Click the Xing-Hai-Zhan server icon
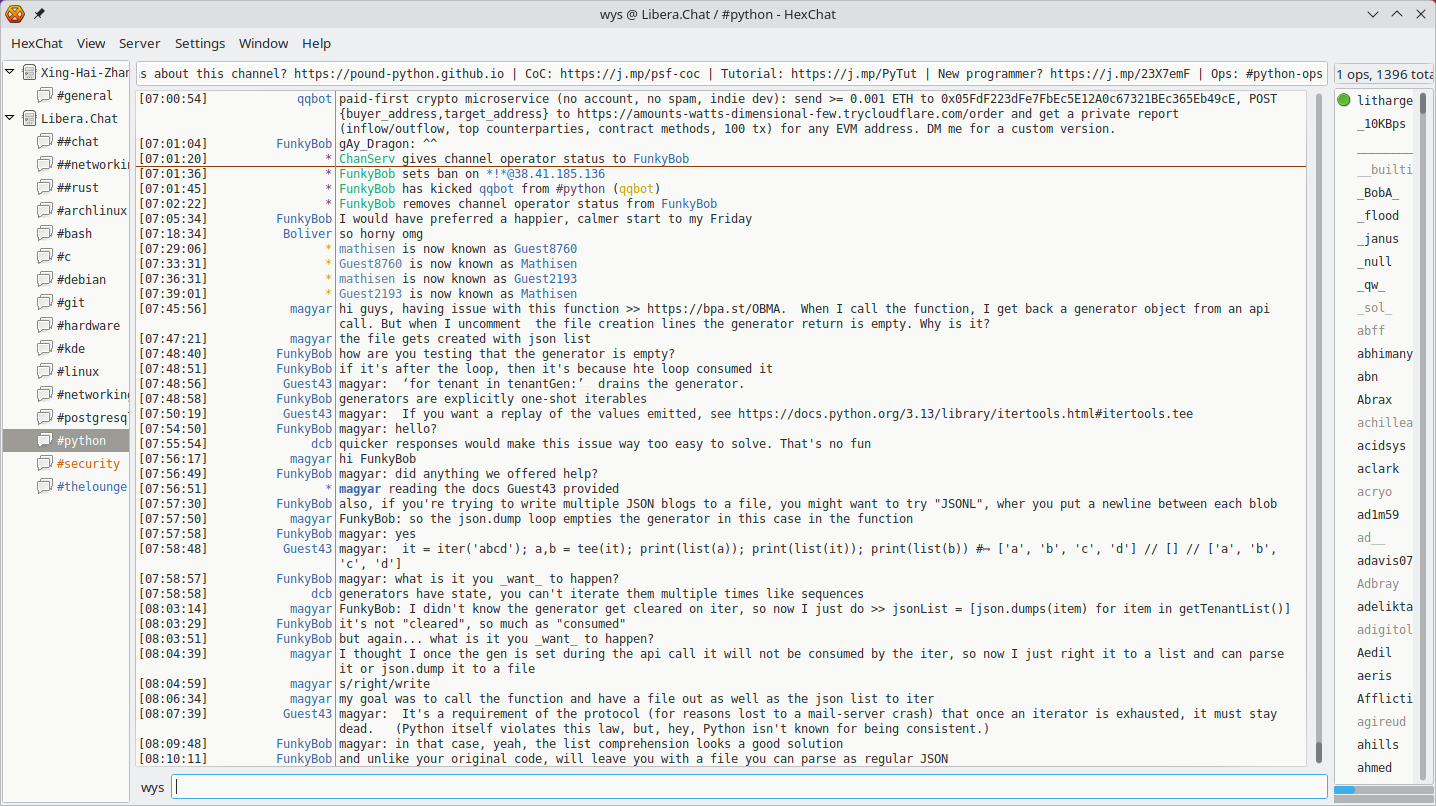 pyautogui.click(x=29, y=72)
